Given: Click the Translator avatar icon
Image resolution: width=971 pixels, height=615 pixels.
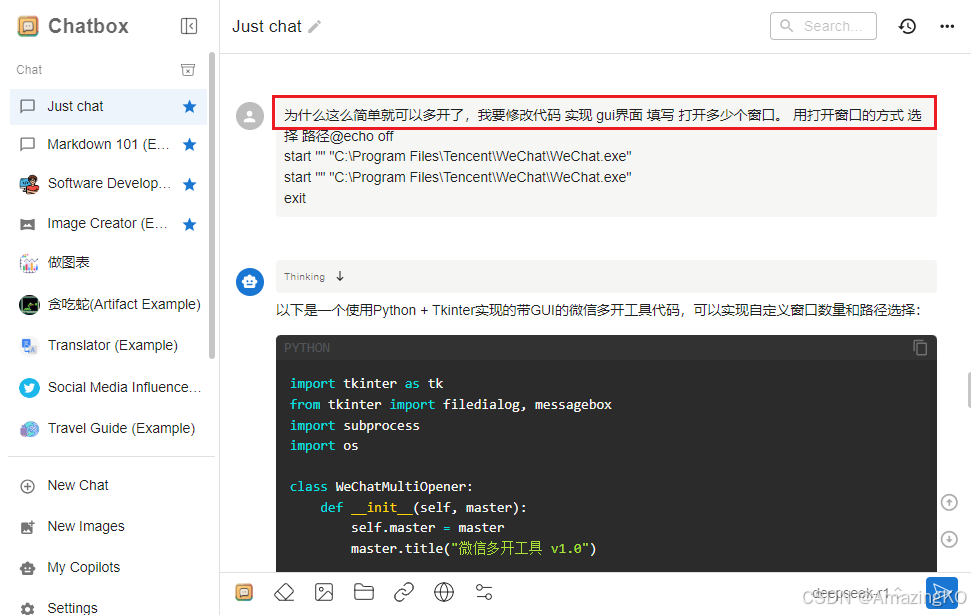Looking at the screenshot, I should pos(28,346).
